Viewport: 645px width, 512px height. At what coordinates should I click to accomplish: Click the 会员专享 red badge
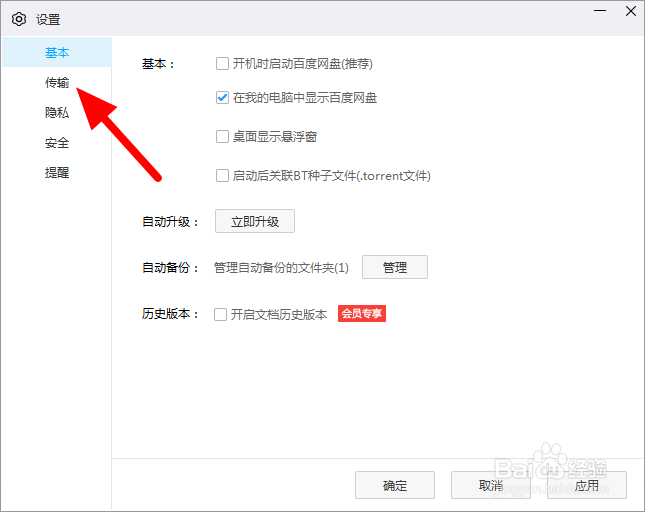[x=362, y=314]
